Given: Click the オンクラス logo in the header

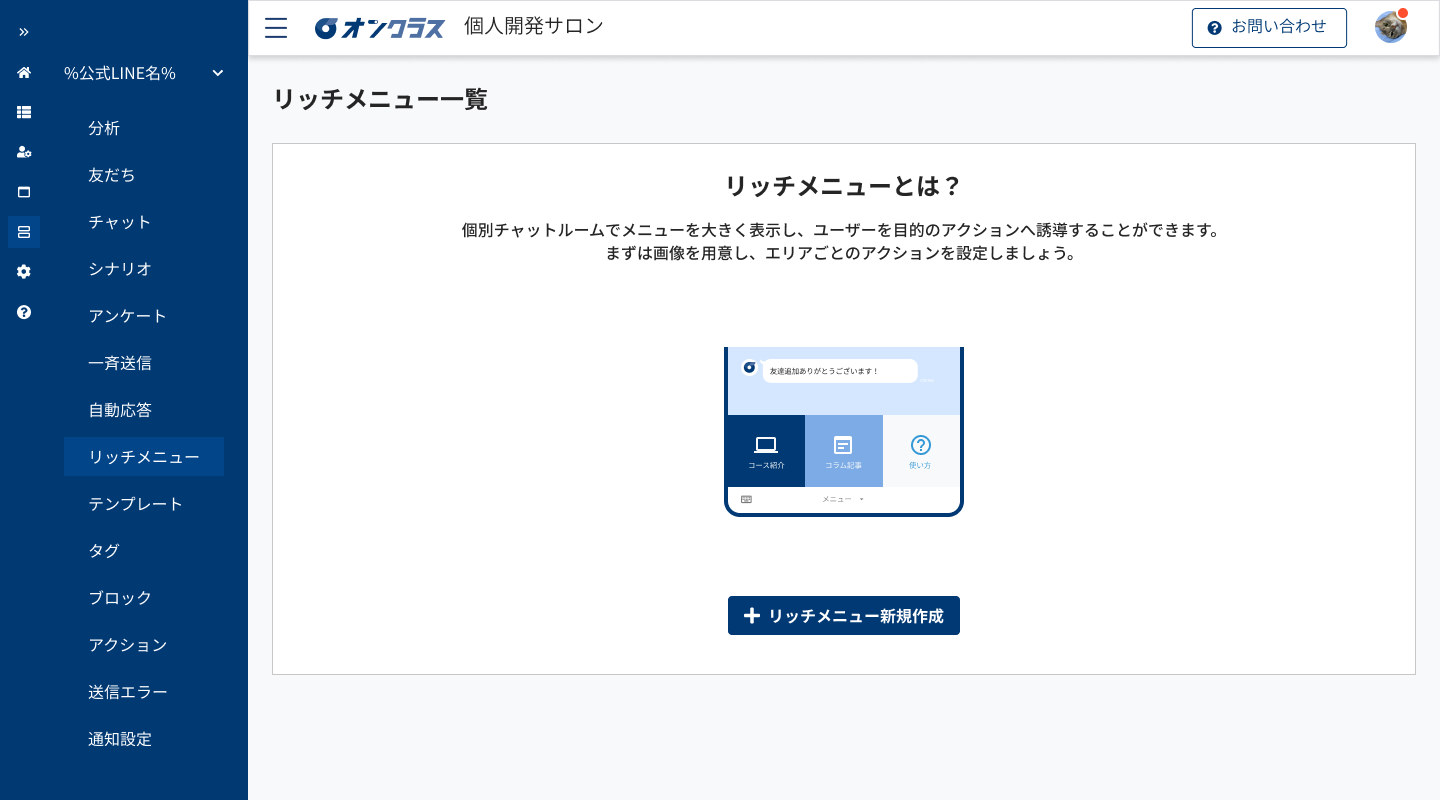Looking at the screenshot, I should click(380, 27).
